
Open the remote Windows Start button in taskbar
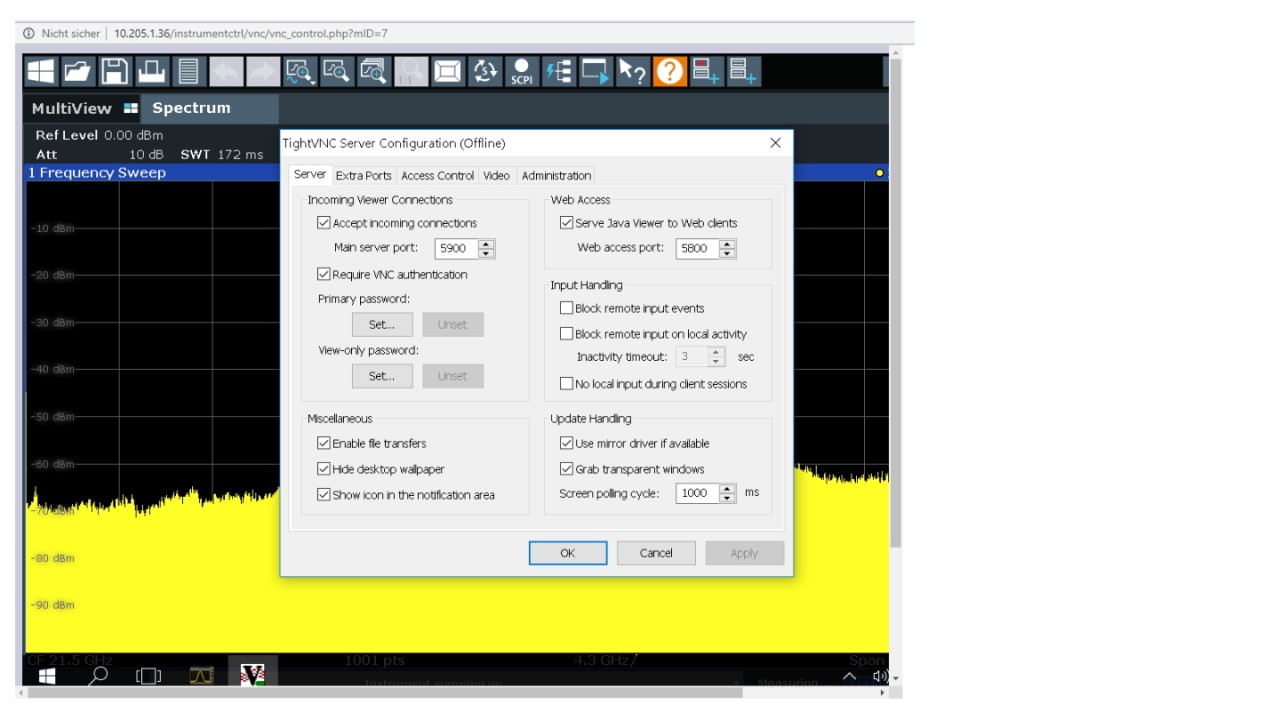(47, 676)
